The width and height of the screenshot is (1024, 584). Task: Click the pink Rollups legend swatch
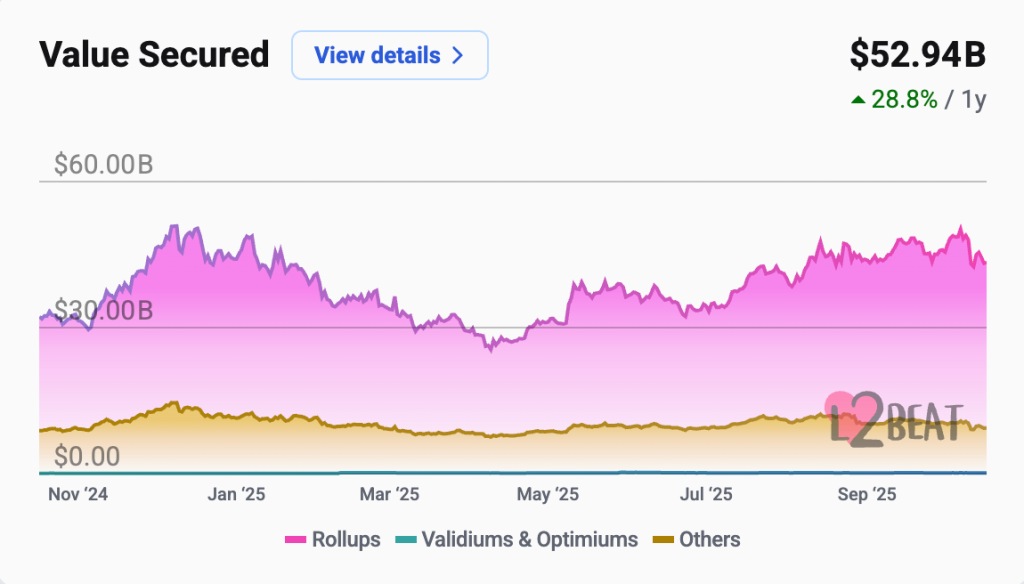(294, 540)
